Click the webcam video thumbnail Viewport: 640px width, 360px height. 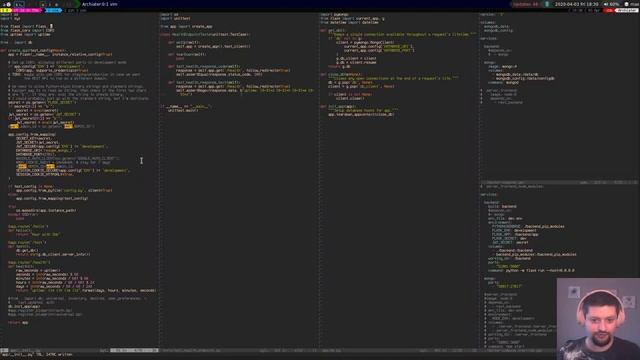tap(598, 319)
